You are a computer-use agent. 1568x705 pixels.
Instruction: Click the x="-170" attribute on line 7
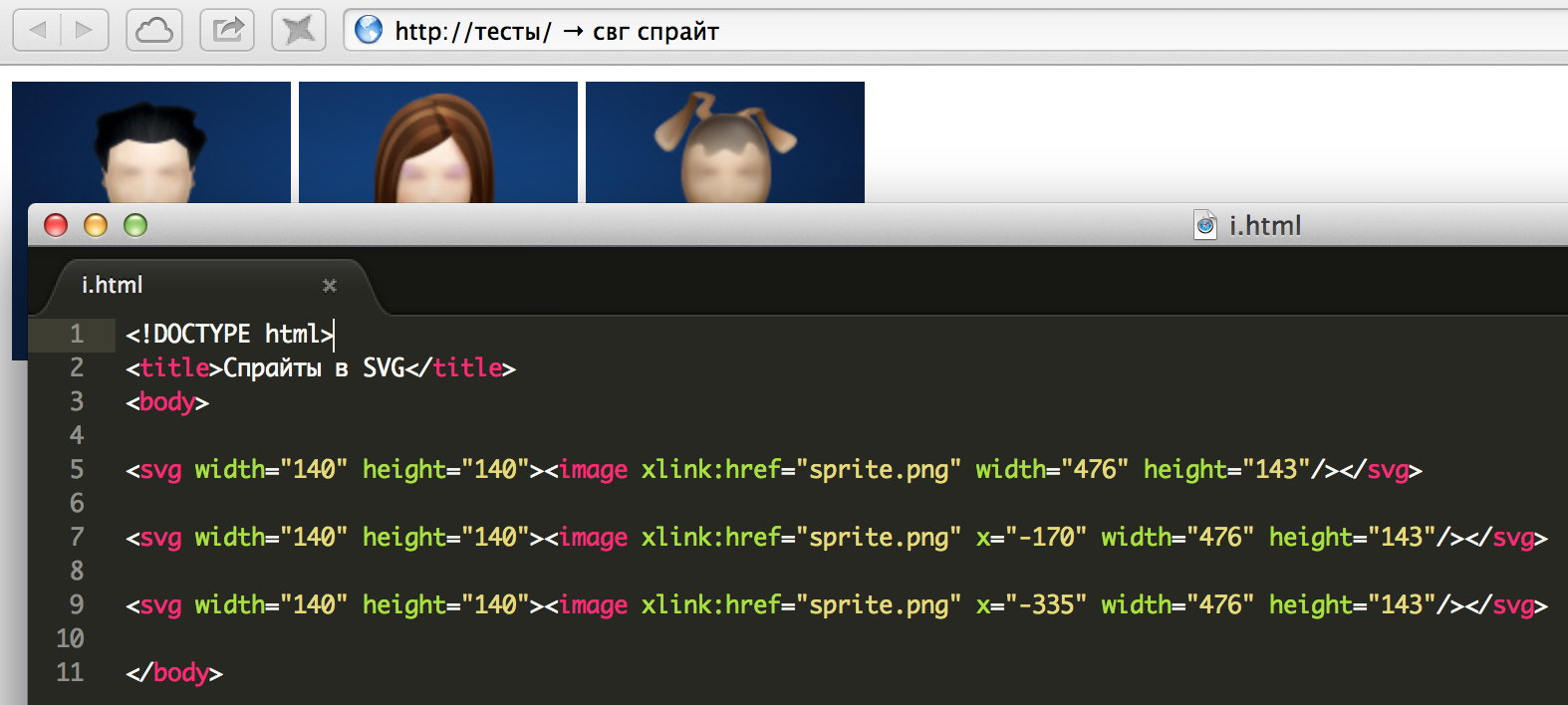[x=1031, y=538]
